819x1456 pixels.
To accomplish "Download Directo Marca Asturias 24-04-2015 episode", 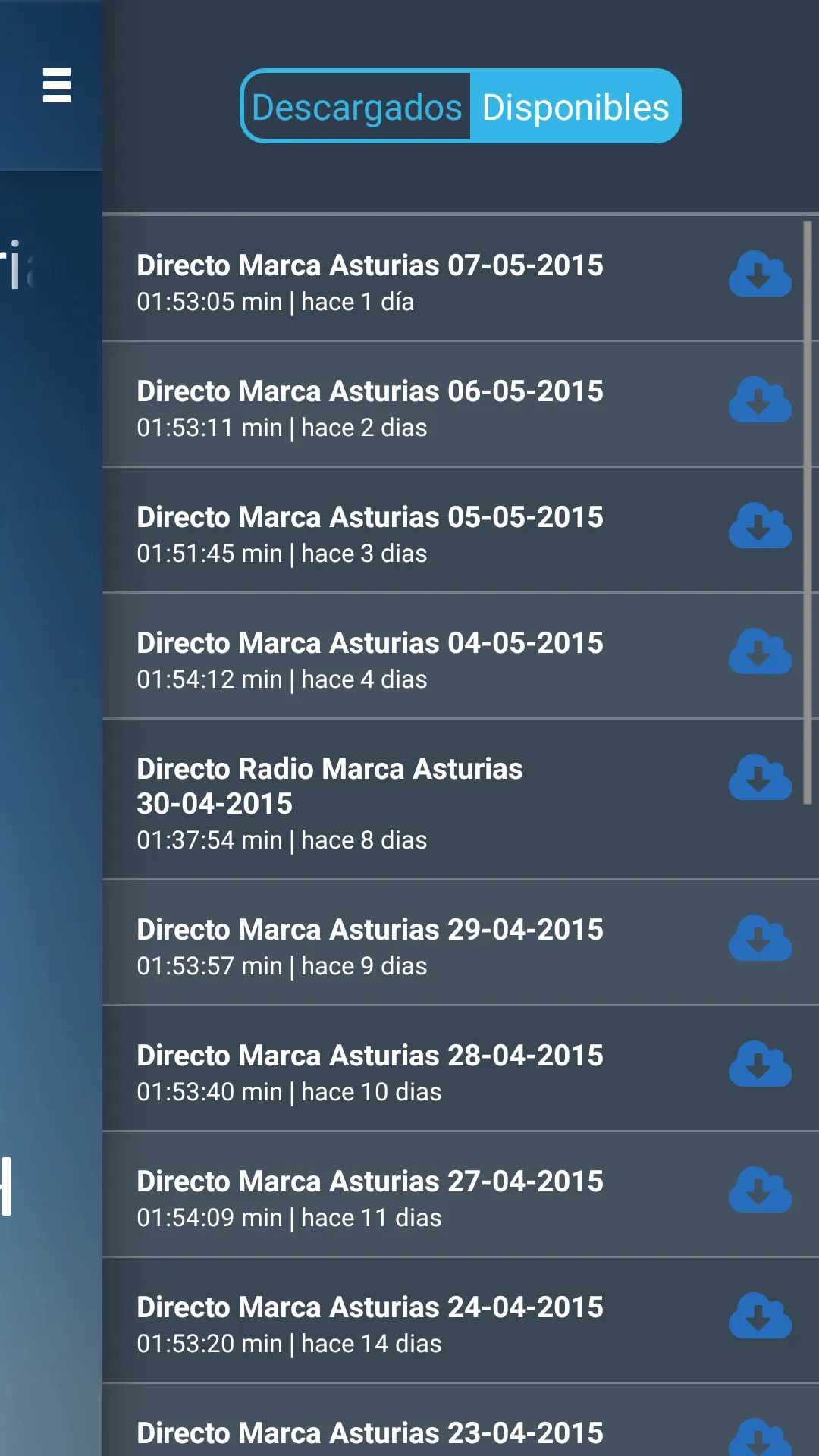I will [760, 1316].
